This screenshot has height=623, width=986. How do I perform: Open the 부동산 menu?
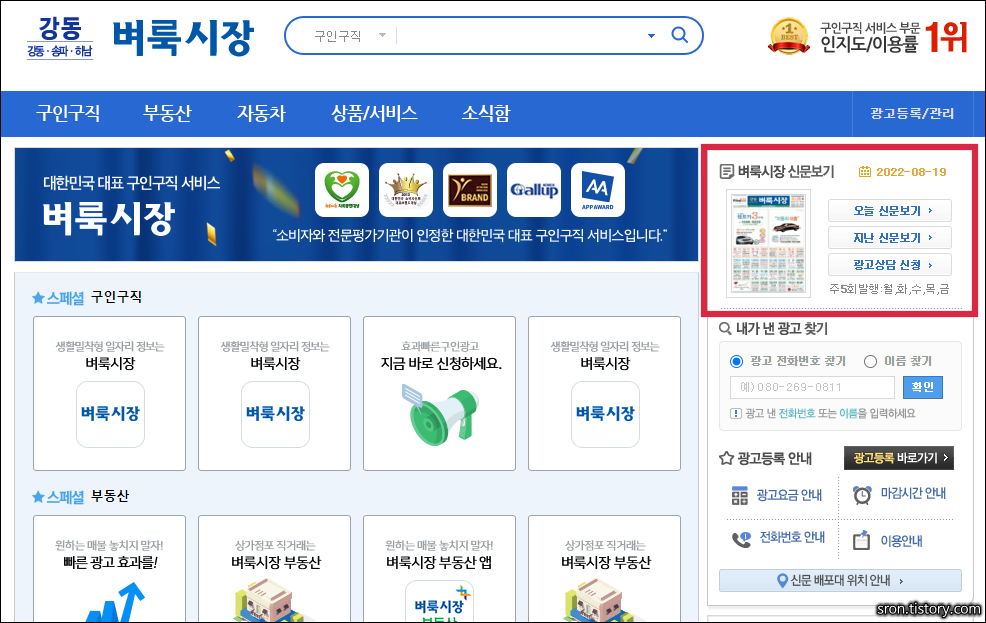click(x=167, y=113)
